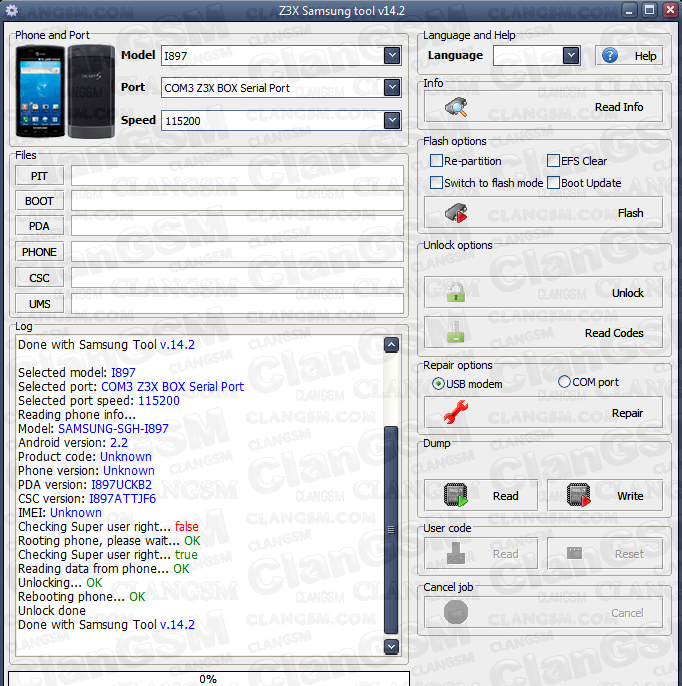Click log line 'Rebooting phone... OK'

tap(81, 596)
